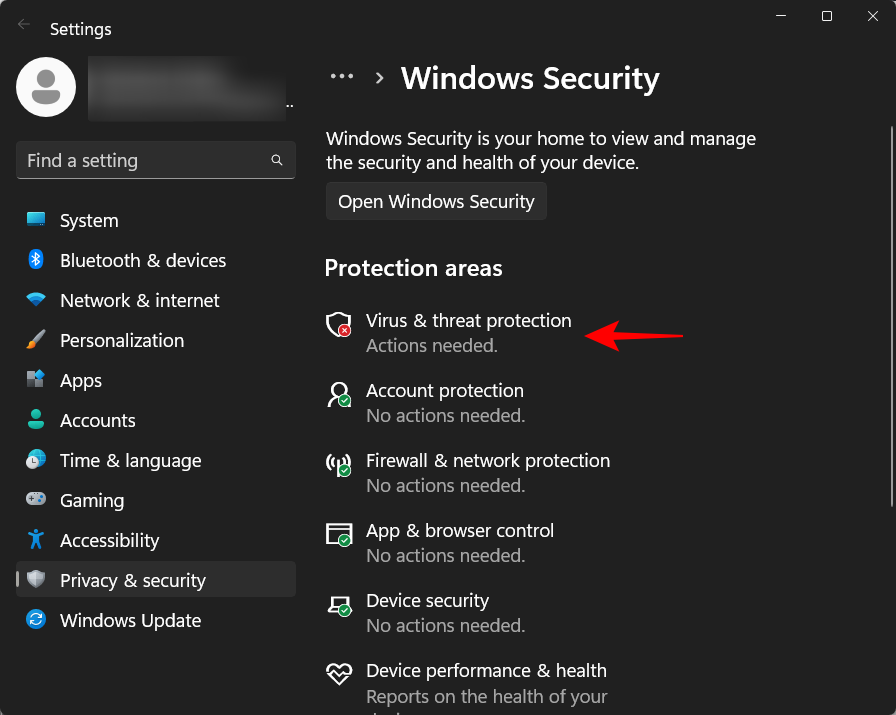
Task: Click the Gaming controller icon in the sidebar
Action: pyautogui.click(x=36, y=500)
